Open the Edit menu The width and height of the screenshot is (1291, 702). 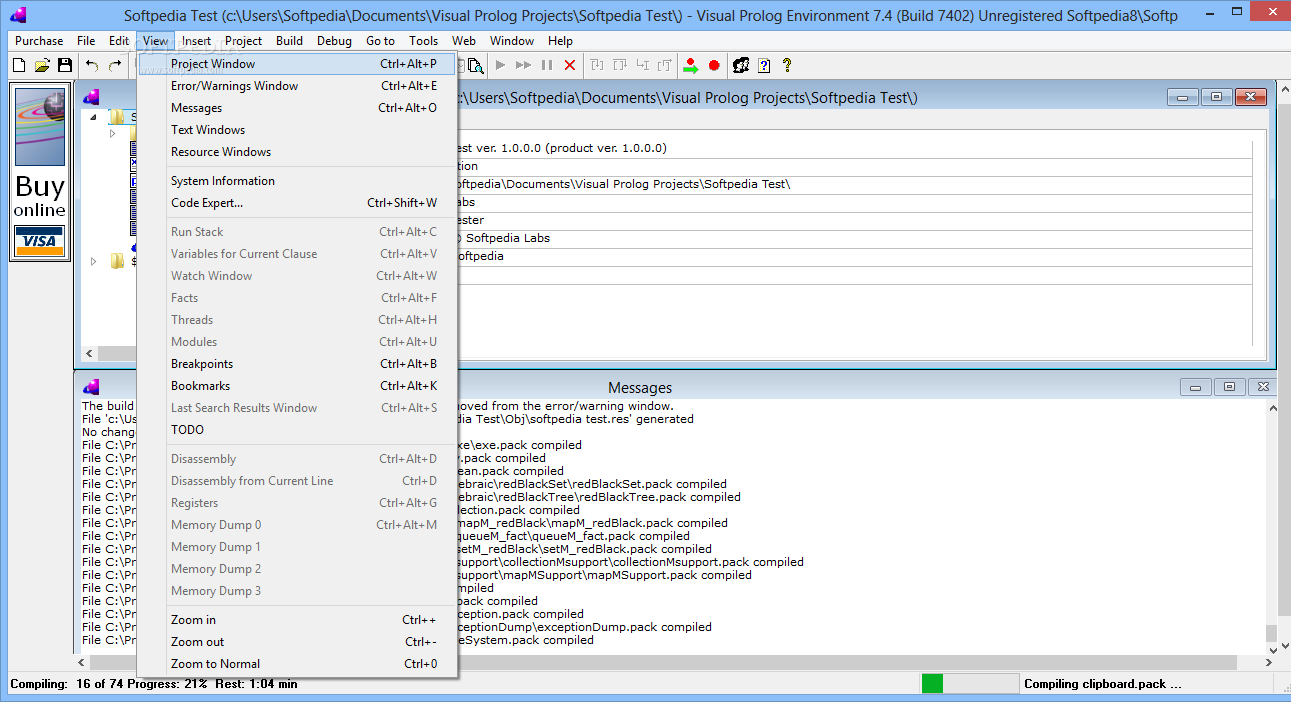point(119,41)
